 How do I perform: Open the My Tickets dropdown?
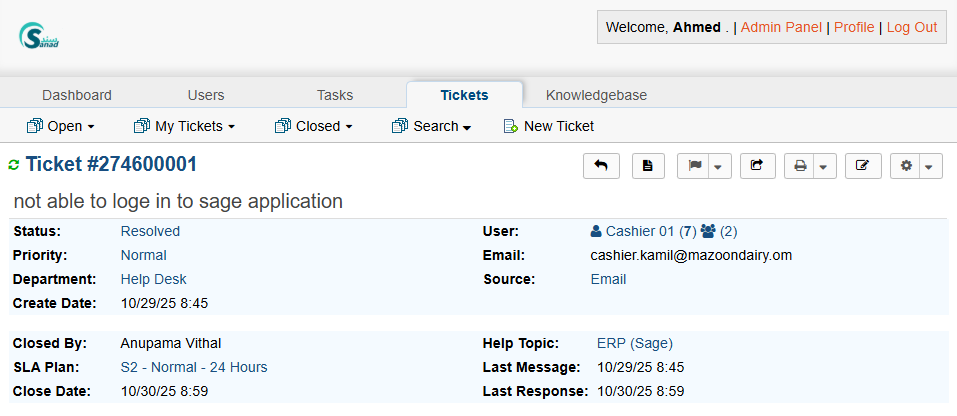184,126
